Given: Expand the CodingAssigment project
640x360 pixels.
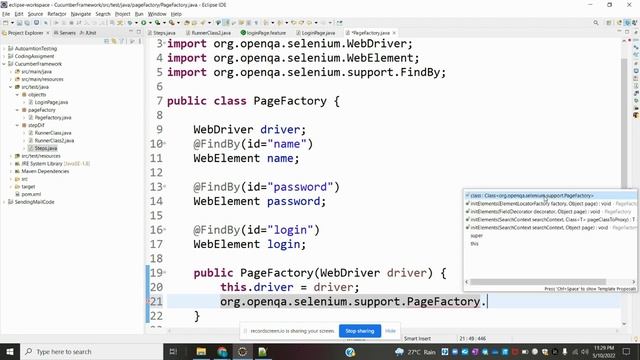Looking at the screenshot, I should [4, 56].
